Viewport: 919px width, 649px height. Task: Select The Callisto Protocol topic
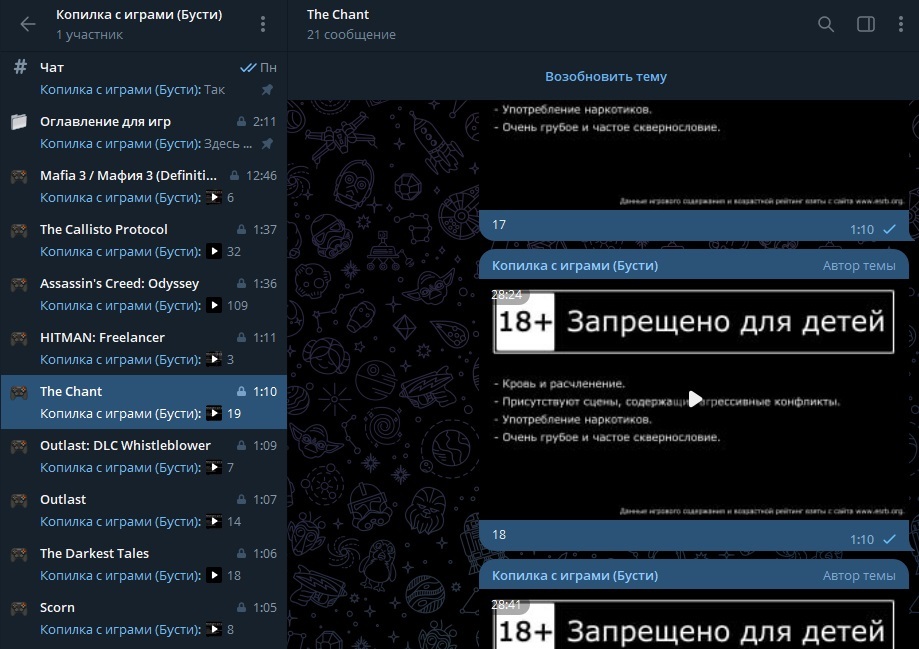coord(144,240)
